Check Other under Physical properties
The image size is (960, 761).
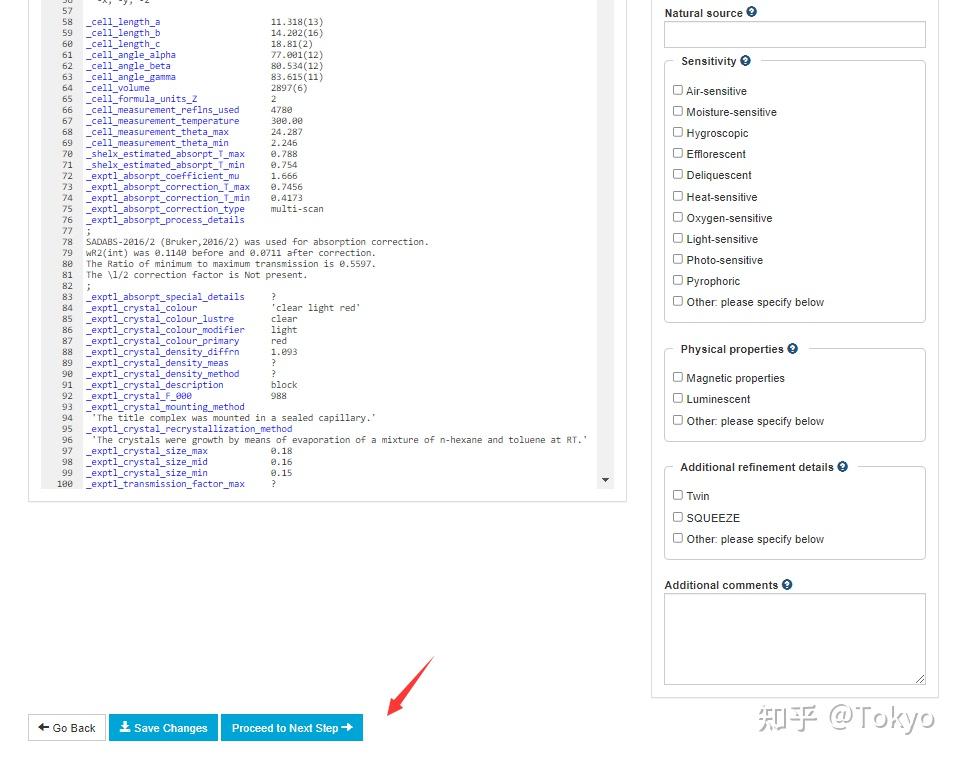[x=678, y=420]
